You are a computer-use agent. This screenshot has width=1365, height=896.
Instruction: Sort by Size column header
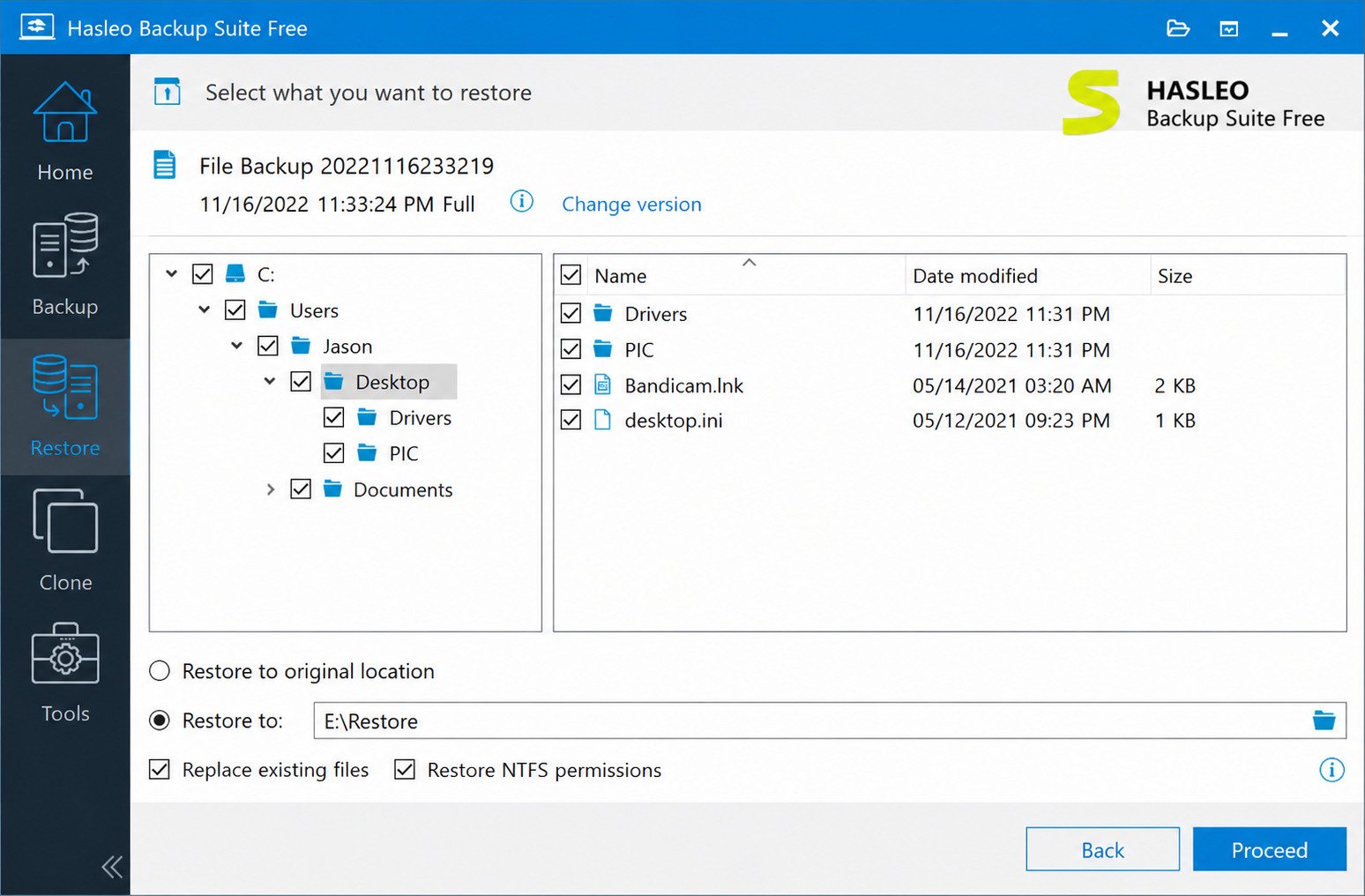[1248, 276]
